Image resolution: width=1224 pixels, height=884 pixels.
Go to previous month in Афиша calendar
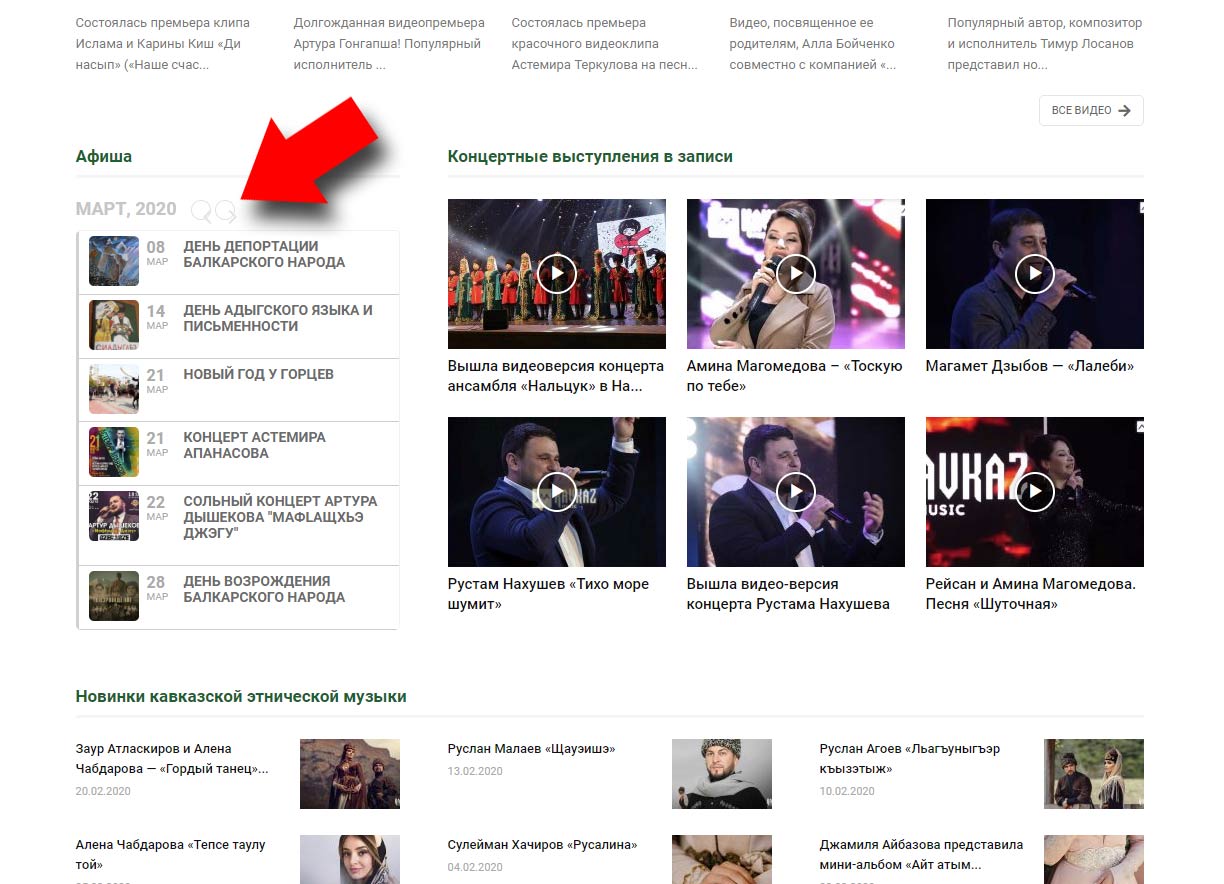pos(201,210)
